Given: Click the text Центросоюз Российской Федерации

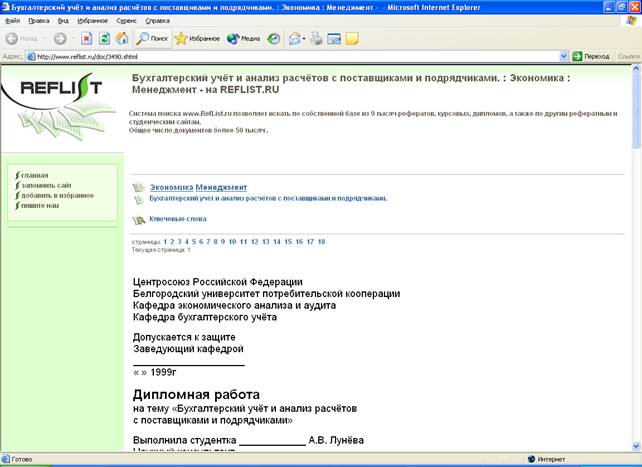Looking at the screenshot, I should pyautogui.click(x=218, y=282).
